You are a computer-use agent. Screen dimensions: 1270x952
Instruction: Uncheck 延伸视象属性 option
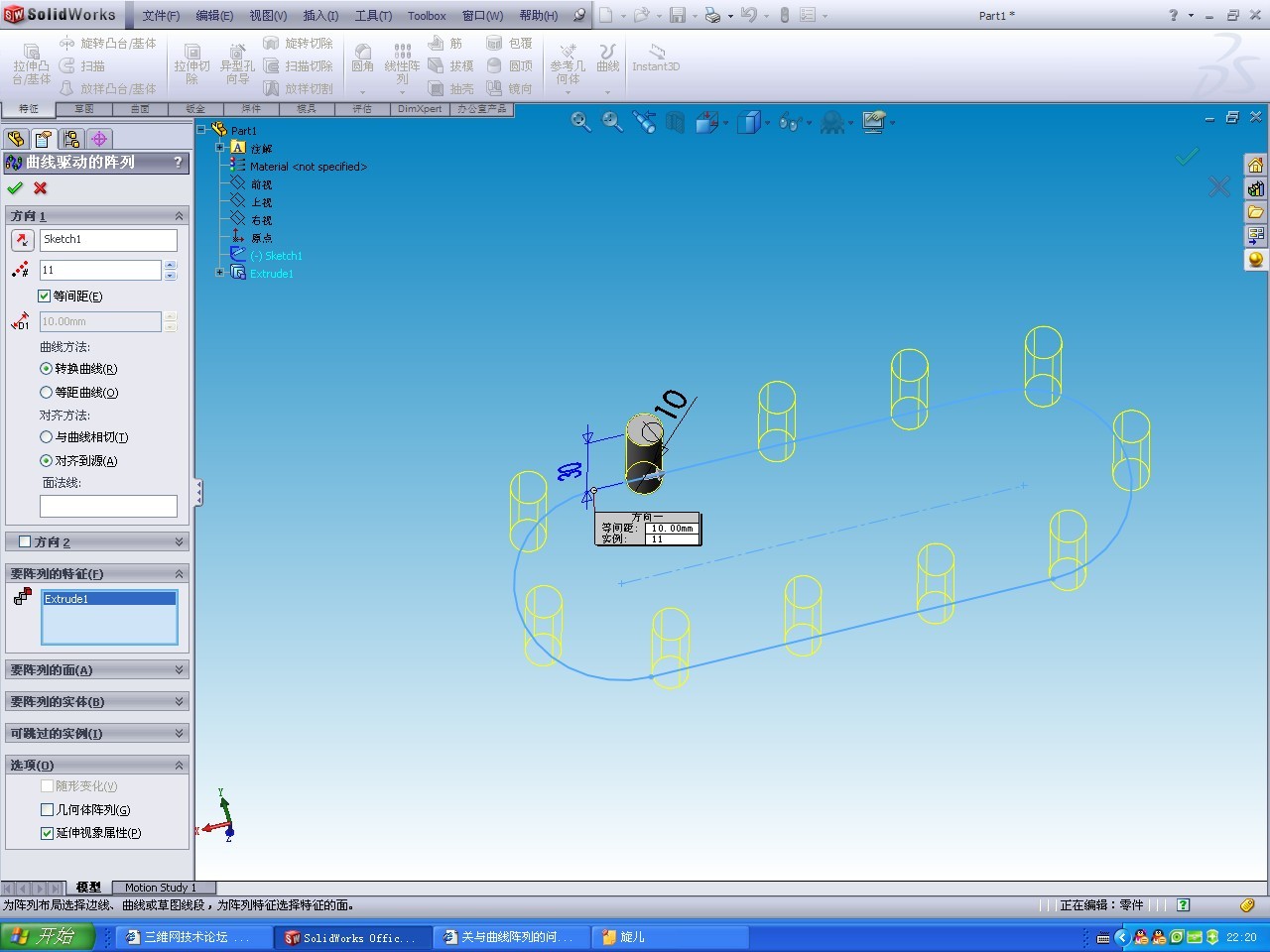(47, 833)
